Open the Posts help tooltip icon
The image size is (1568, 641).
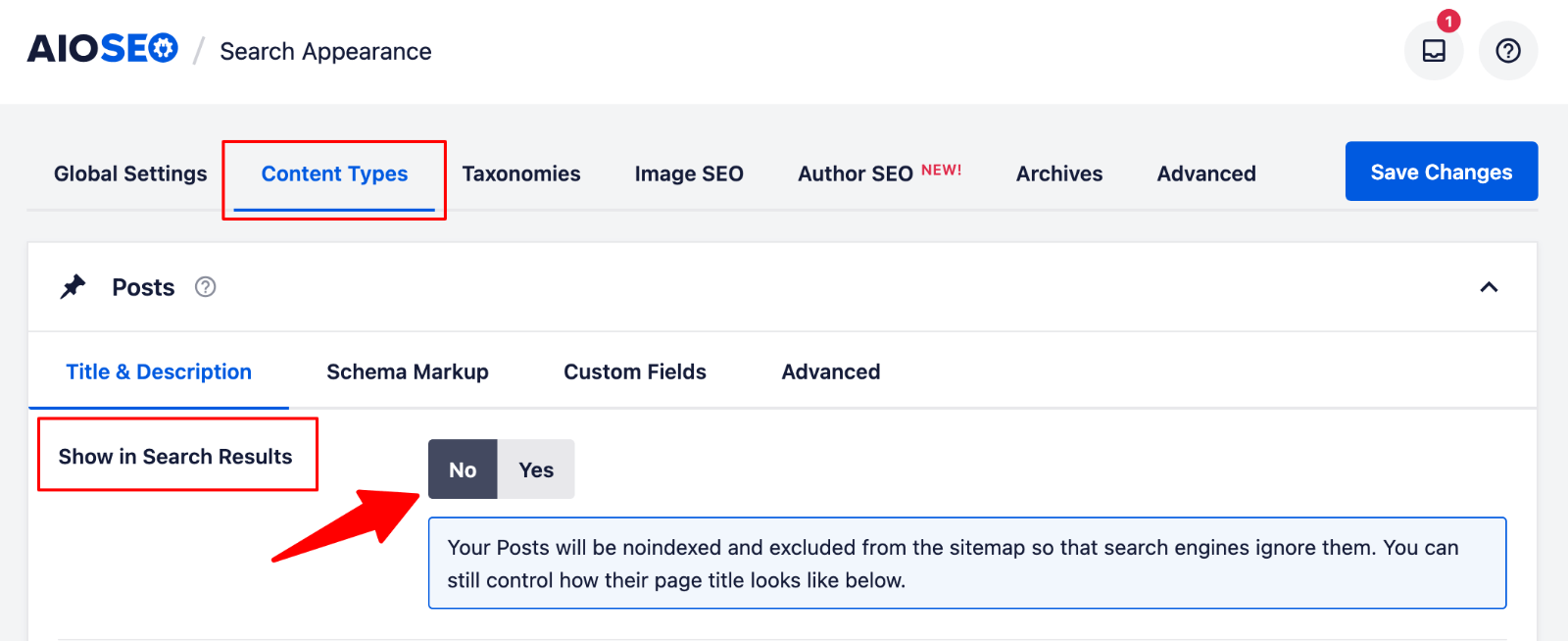[205, 286]
